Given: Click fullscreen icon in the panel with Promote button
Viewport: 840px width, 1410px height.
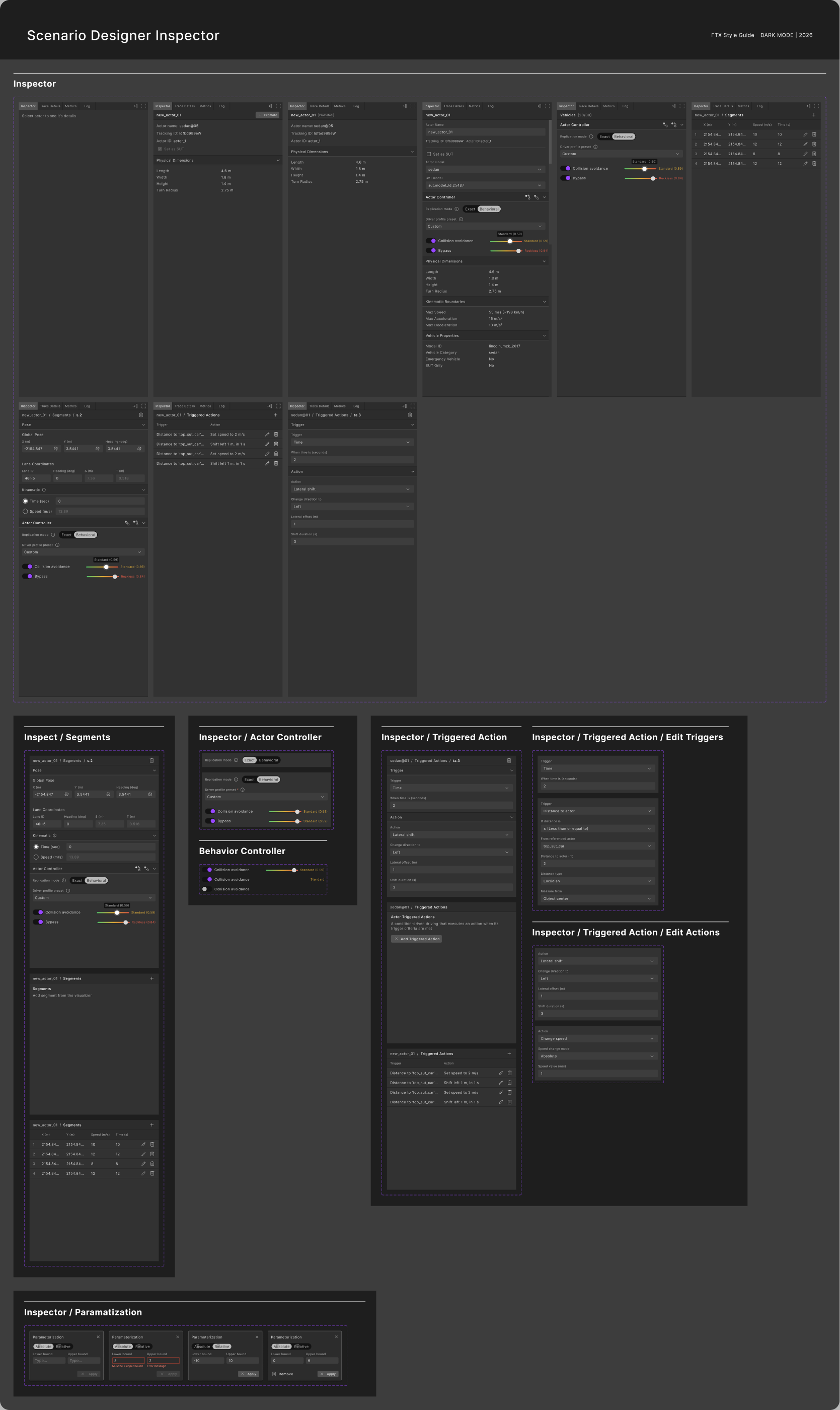Looking at the screenshot, I should tap(278, 106).
